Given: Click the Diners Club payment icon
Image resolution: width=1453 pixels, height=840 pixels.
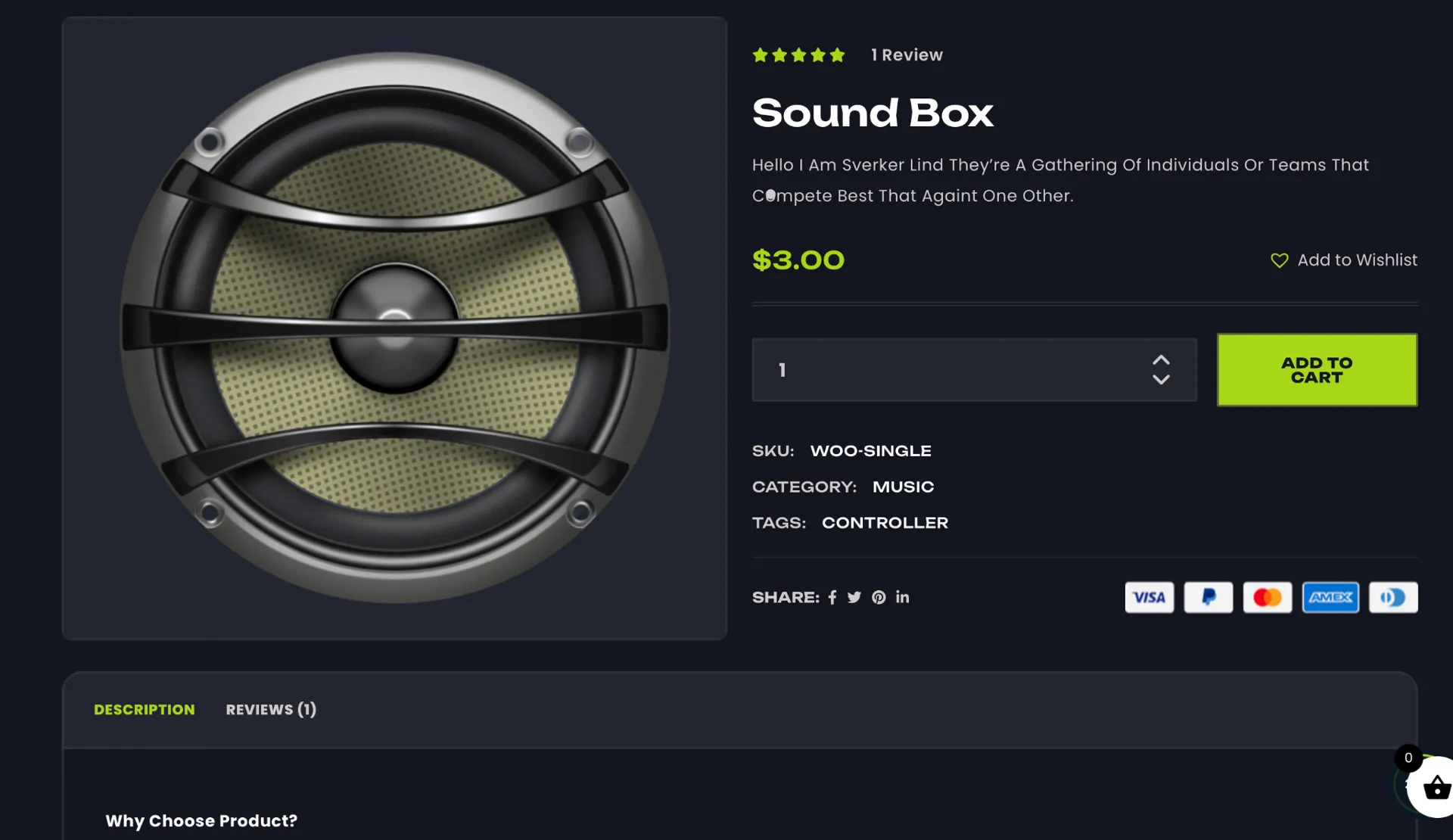Looking at the screenshot, I should click(x=1392, y=598).
